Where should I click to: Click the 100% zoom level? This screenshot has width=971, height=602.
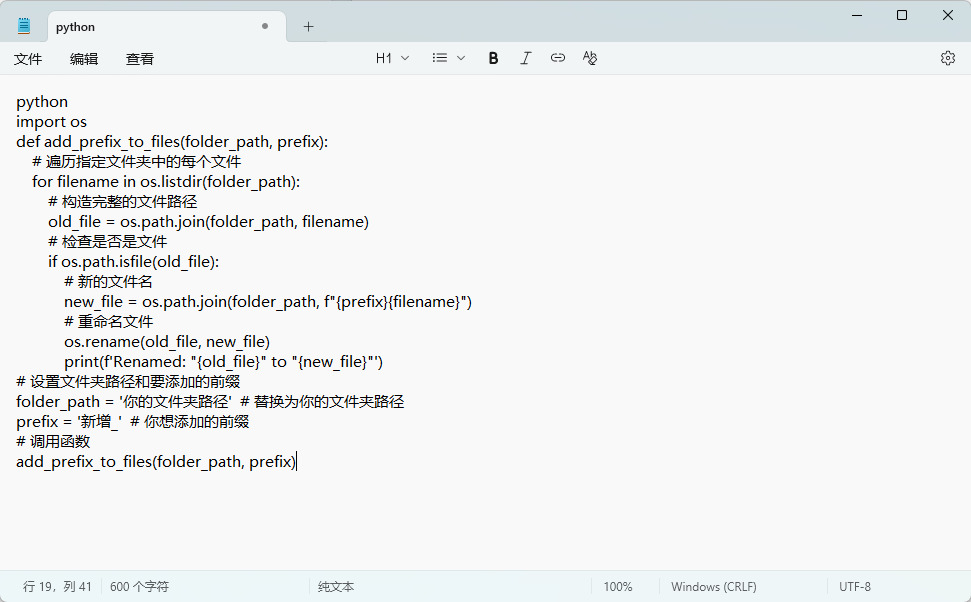pyautogui.click(x=618, y=587)
